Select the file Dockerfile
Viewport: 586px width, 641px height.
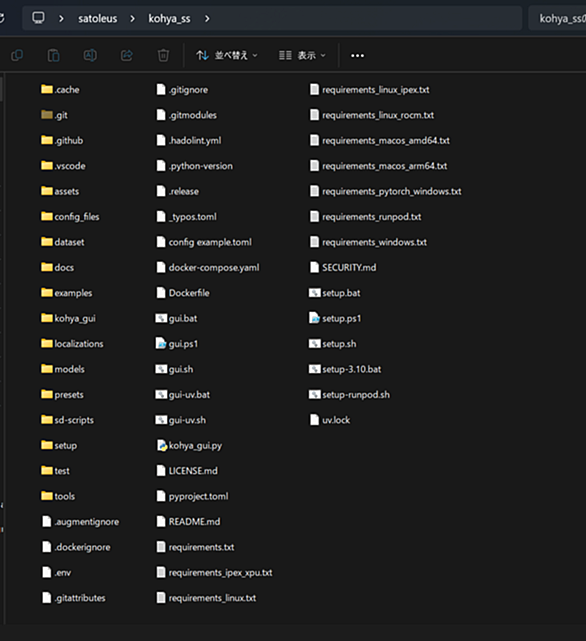tap(183, 293)
